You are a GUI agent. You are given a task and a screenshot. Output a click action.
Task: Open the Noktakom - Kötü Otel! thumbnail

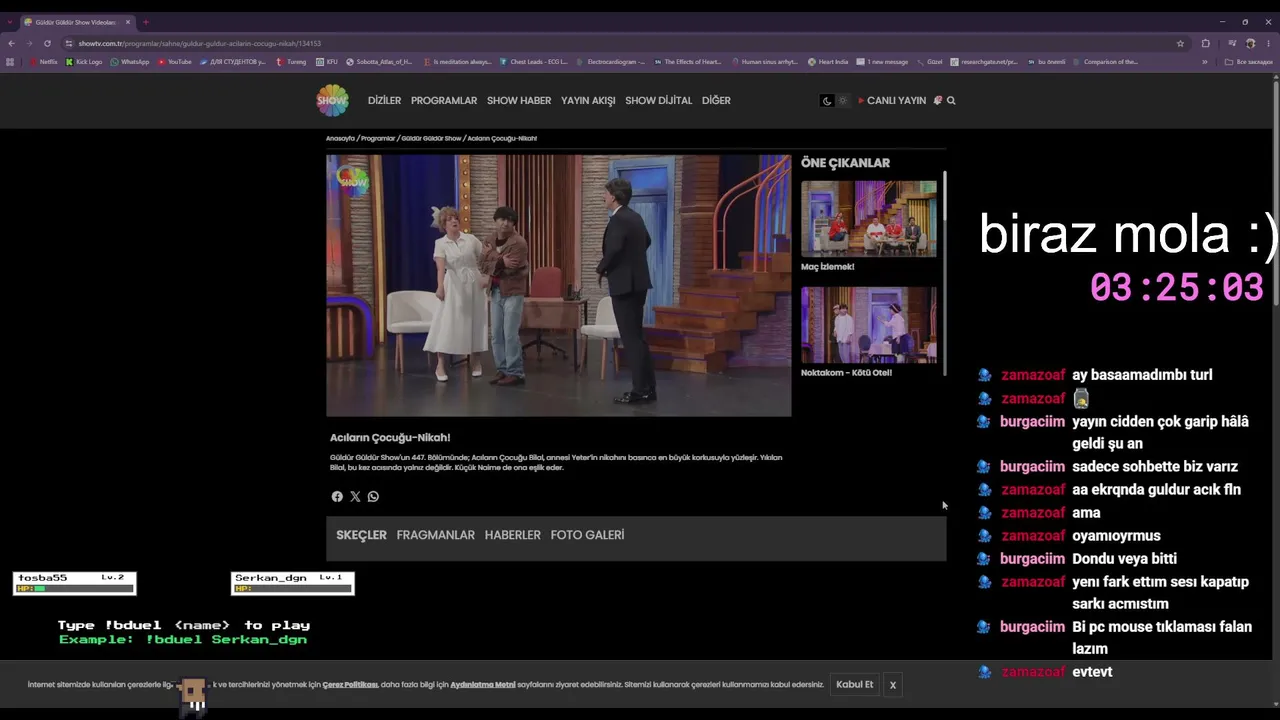click(869, 325)
